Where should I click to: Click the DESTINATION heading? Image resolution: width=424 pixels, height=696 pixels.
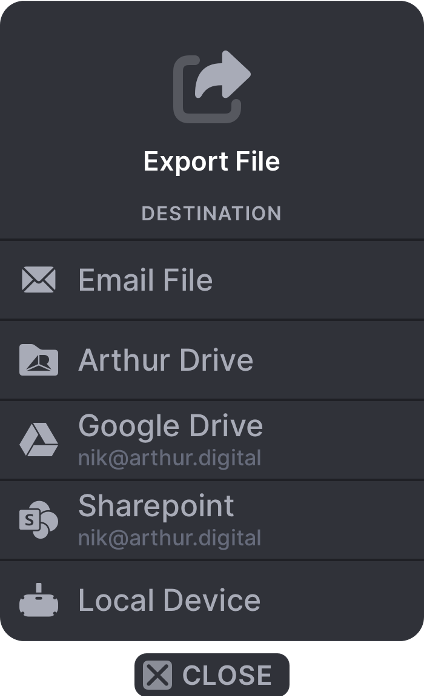[211, 213]
